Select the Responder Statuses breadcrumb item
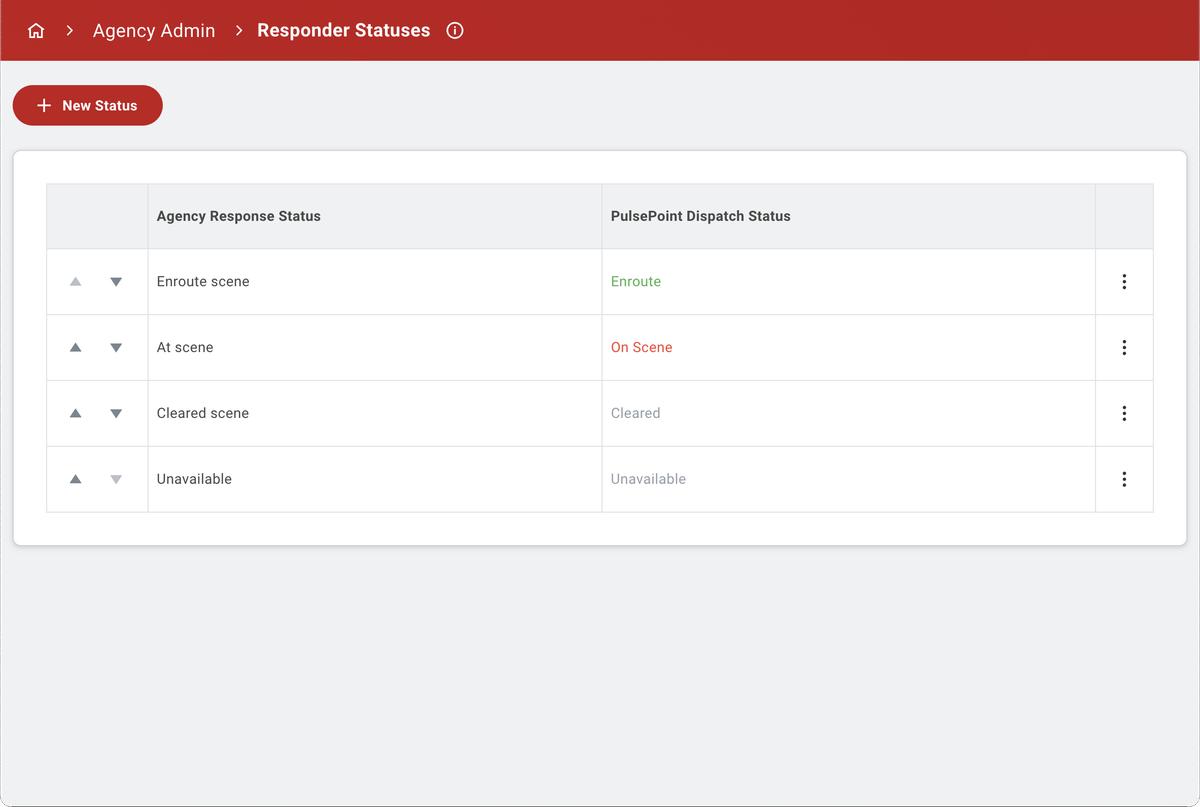This screenshot has height=807, width=1200. coord(343,30)
